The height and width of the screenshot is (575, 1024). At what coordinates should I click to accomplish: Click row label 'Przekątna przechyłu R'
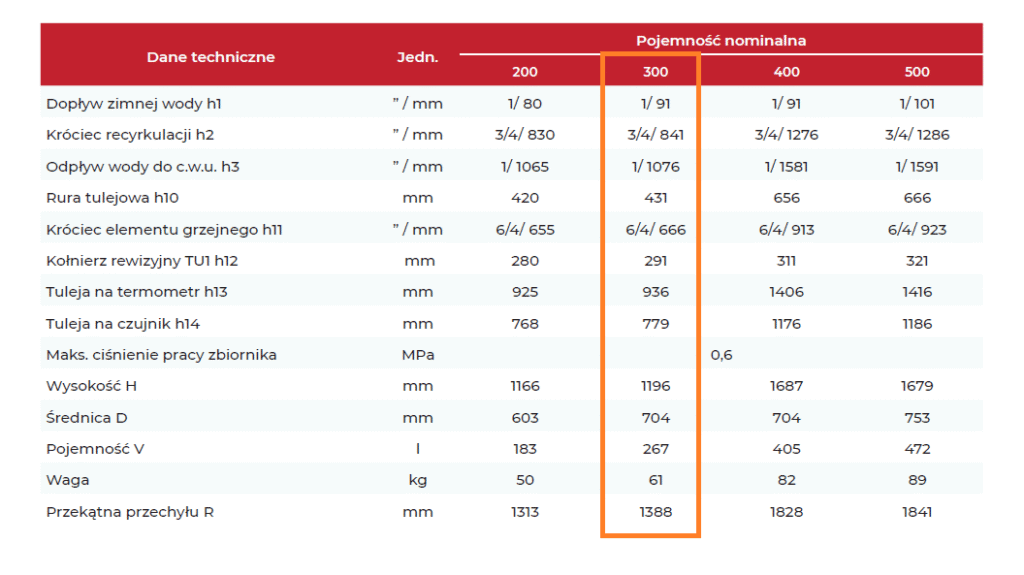(130, 512)
